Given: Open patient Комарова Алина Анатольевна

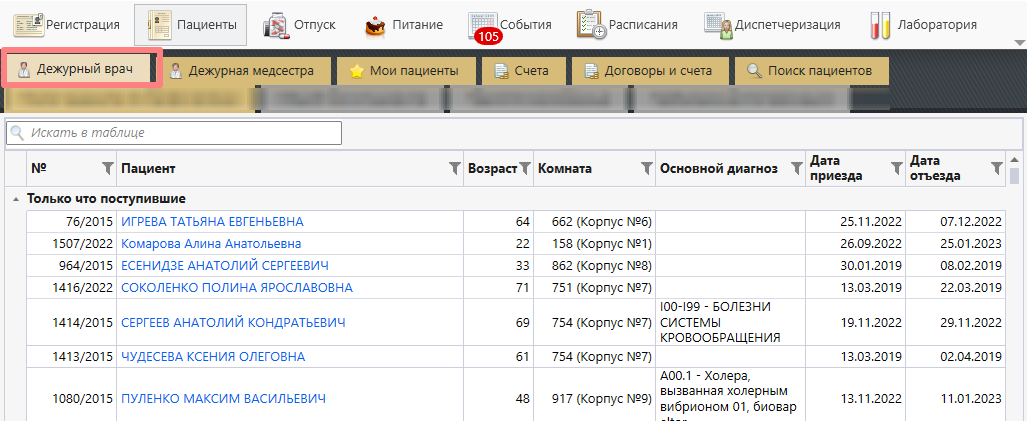Looking at the screenshot, I should click(211, 243).
